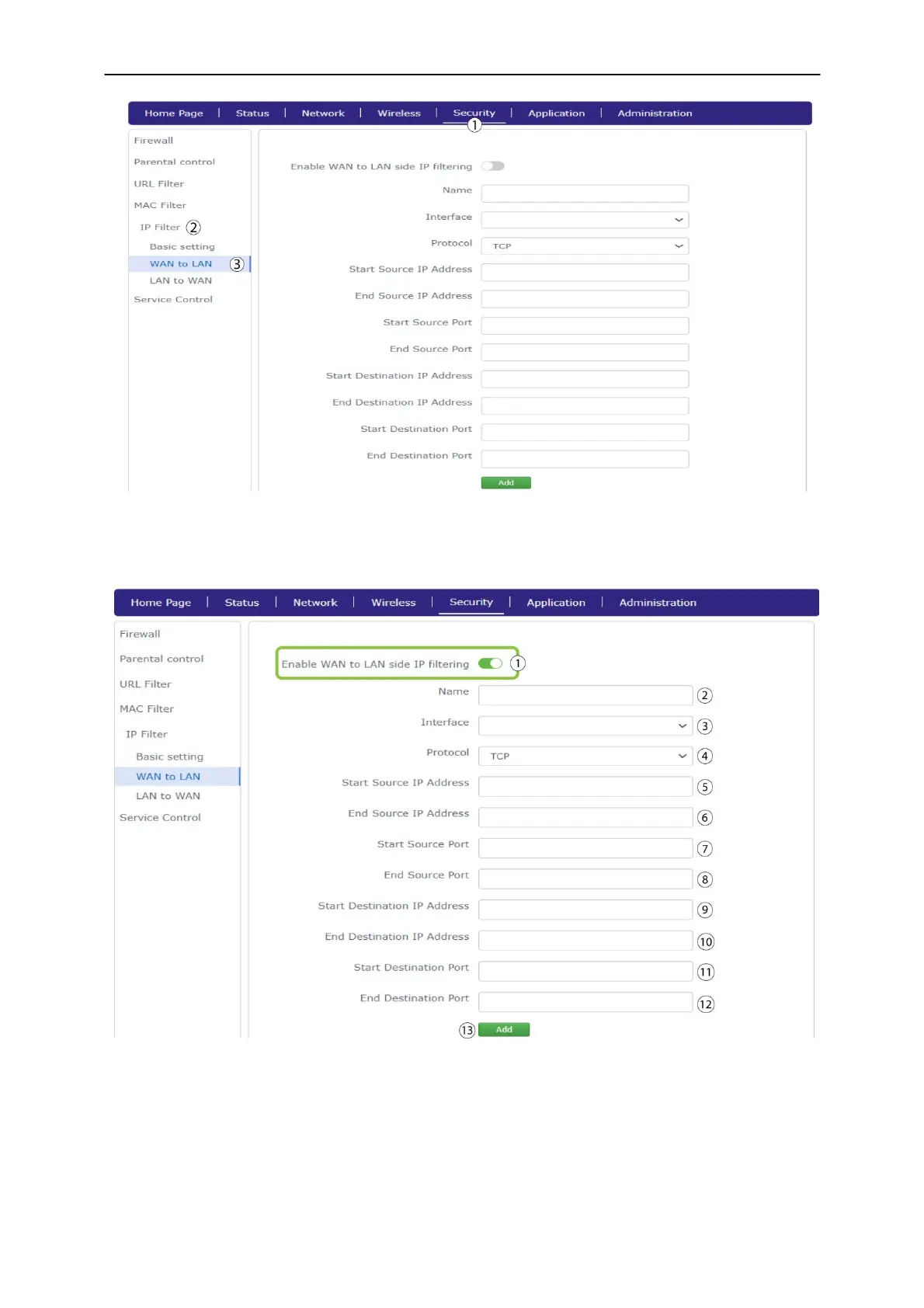This screenshot has height=1308, width=924.
Task: Click circled 4 beside the Protocol dropdown
Action: [x=704, y=756]
